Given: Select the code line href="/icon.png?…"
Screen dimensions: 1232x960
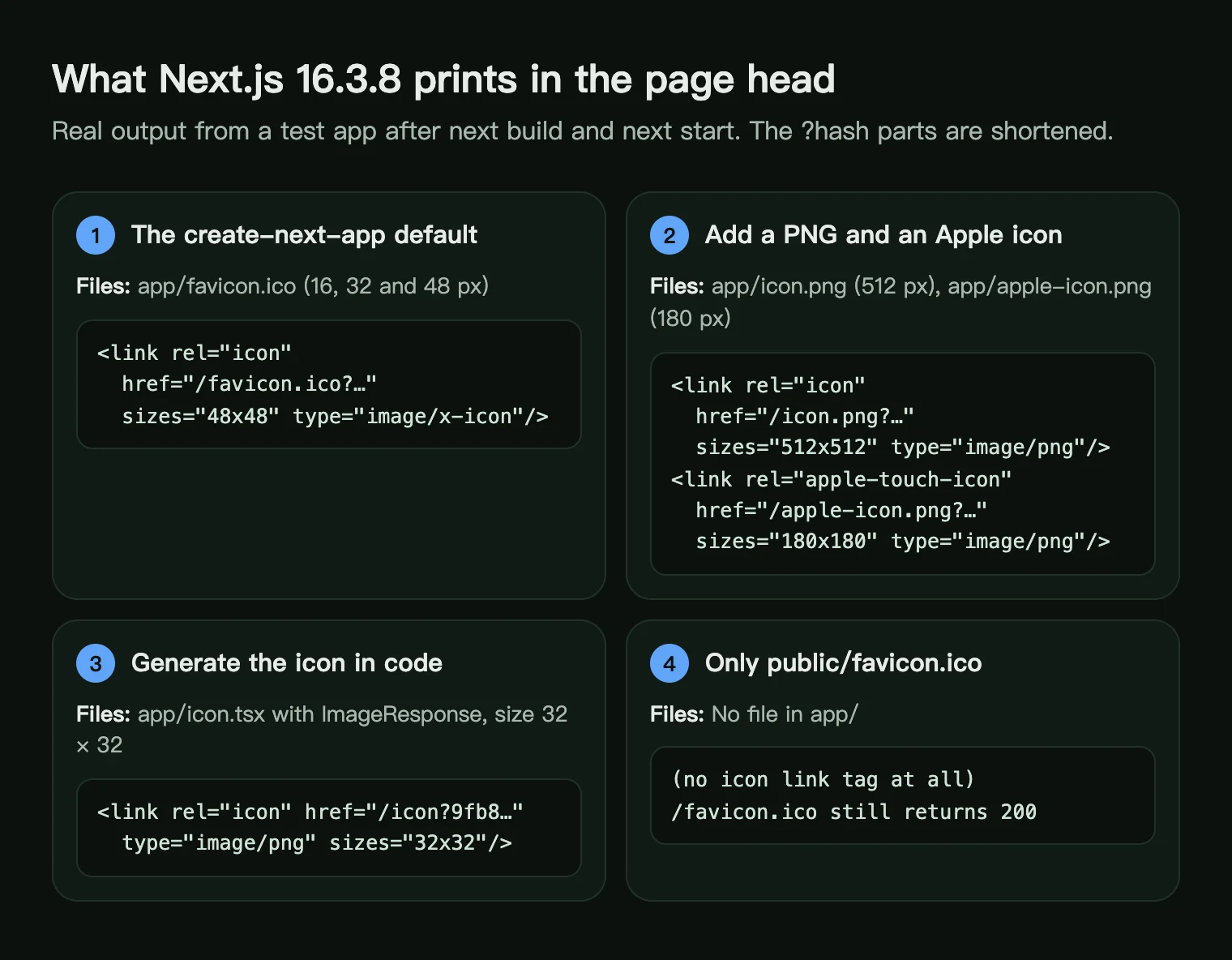Looking at the screenshot, I should coord(805,416).
